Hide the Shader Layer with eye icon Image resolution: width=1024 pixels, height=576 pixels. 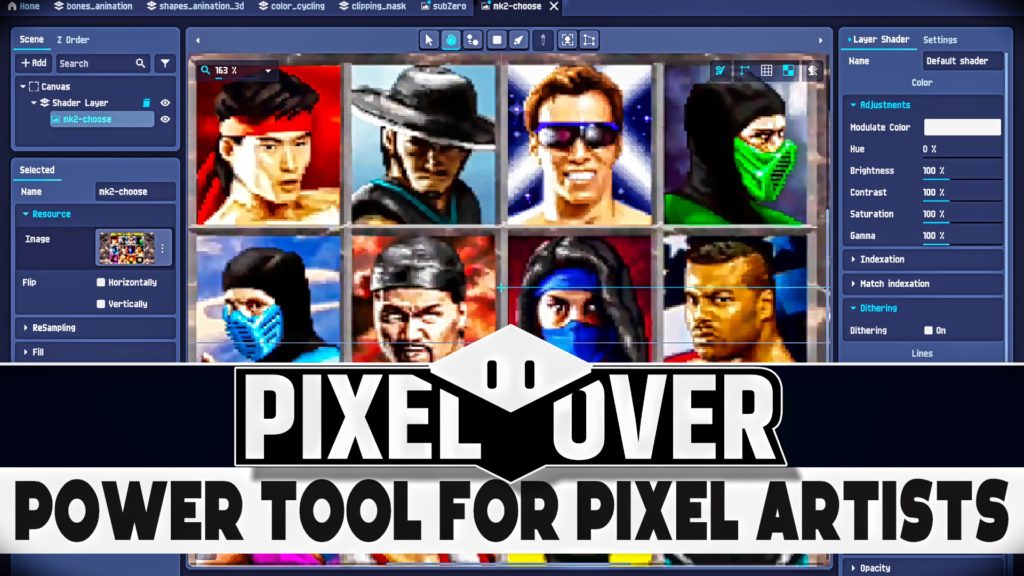(165, 103)
